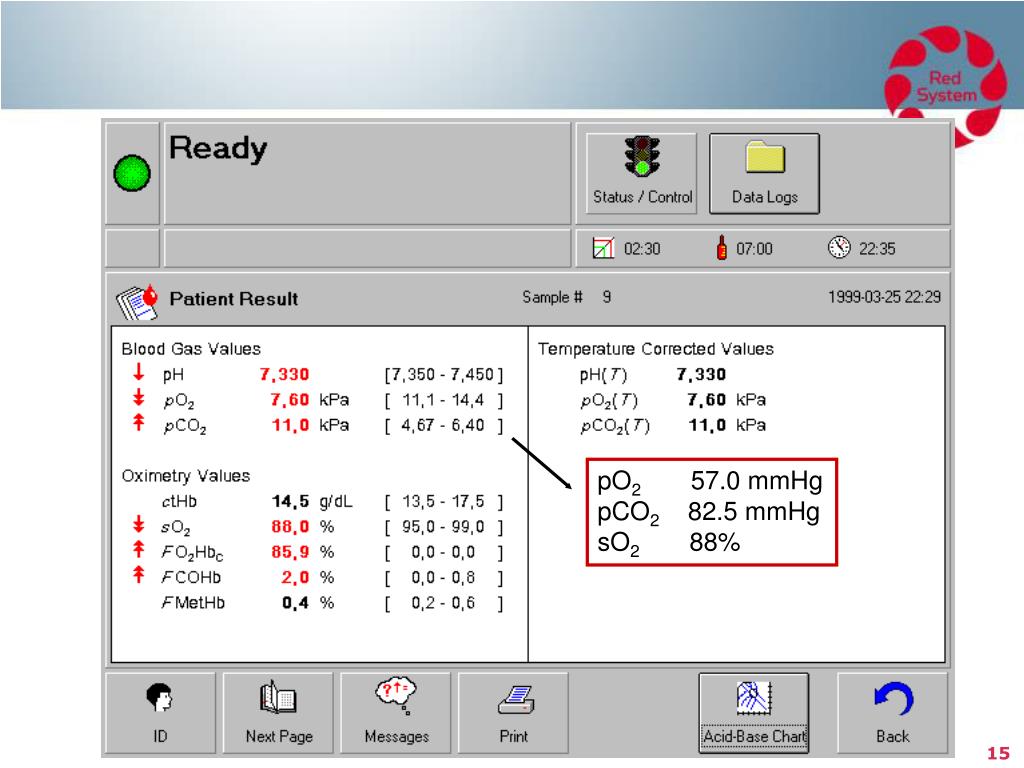Print the patient result
This screenshot has height=768, width=1024.
[x=513, y=710]
